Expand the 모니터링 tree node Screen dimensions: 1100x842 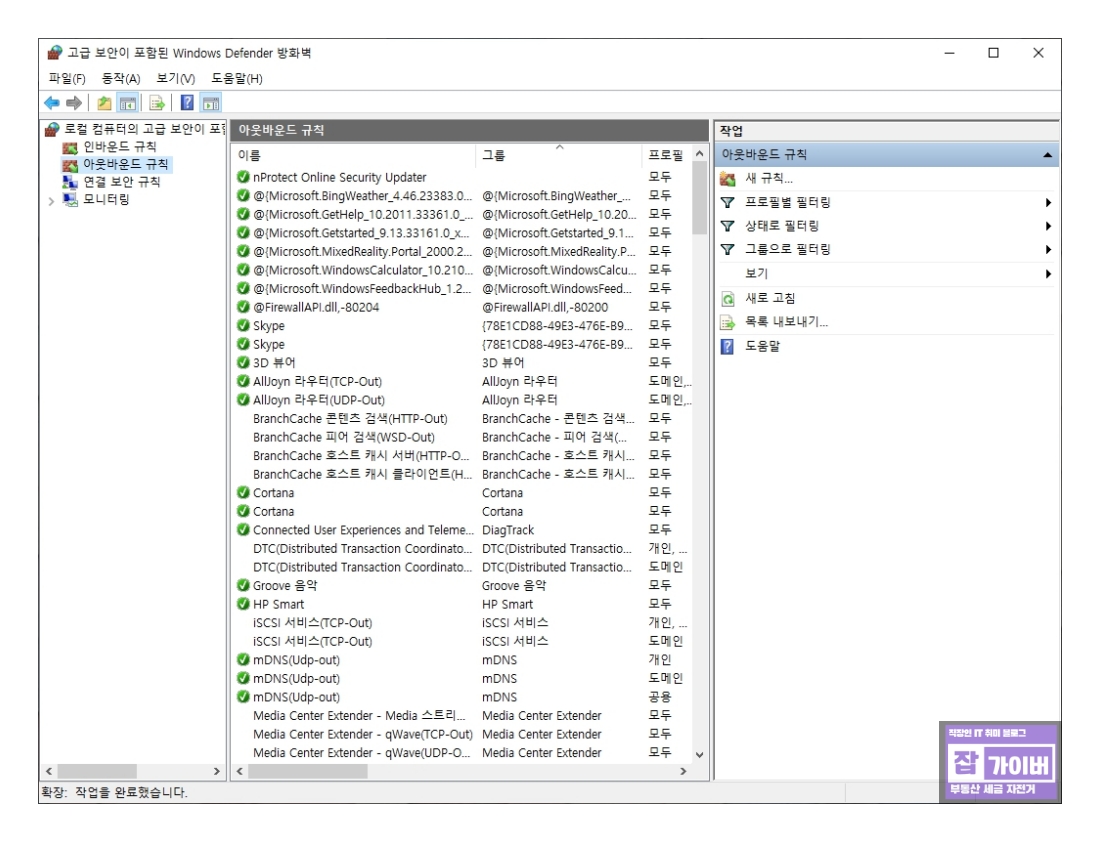click(51, 201)
